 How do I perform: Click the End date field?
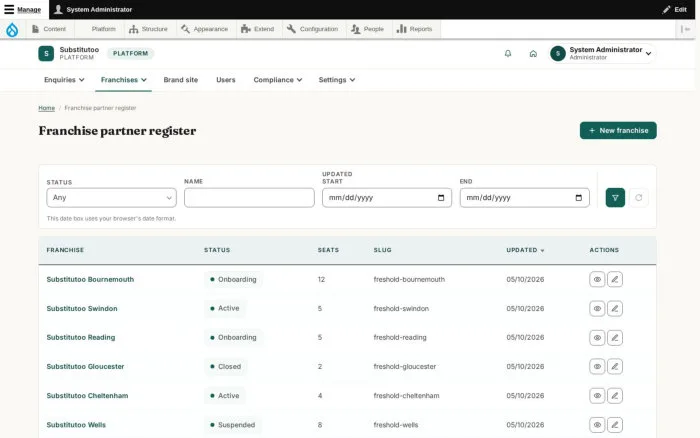(525, 198)
